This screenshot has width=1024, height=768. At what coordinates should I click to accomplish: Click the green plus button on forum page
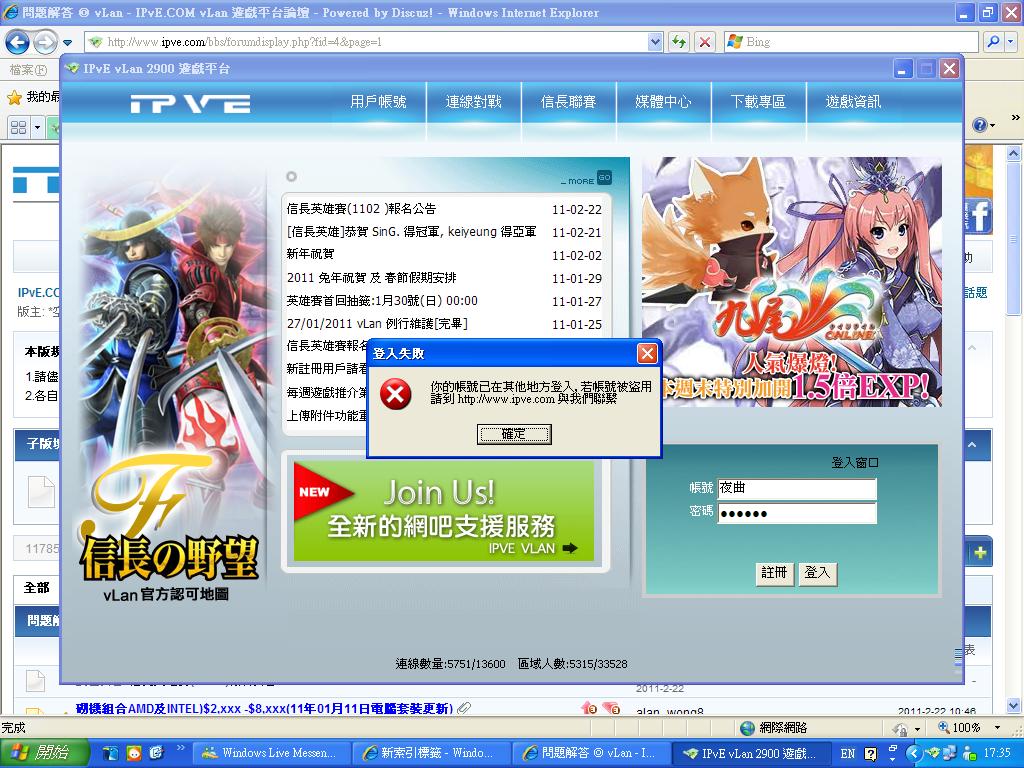(x=980, y=553)
